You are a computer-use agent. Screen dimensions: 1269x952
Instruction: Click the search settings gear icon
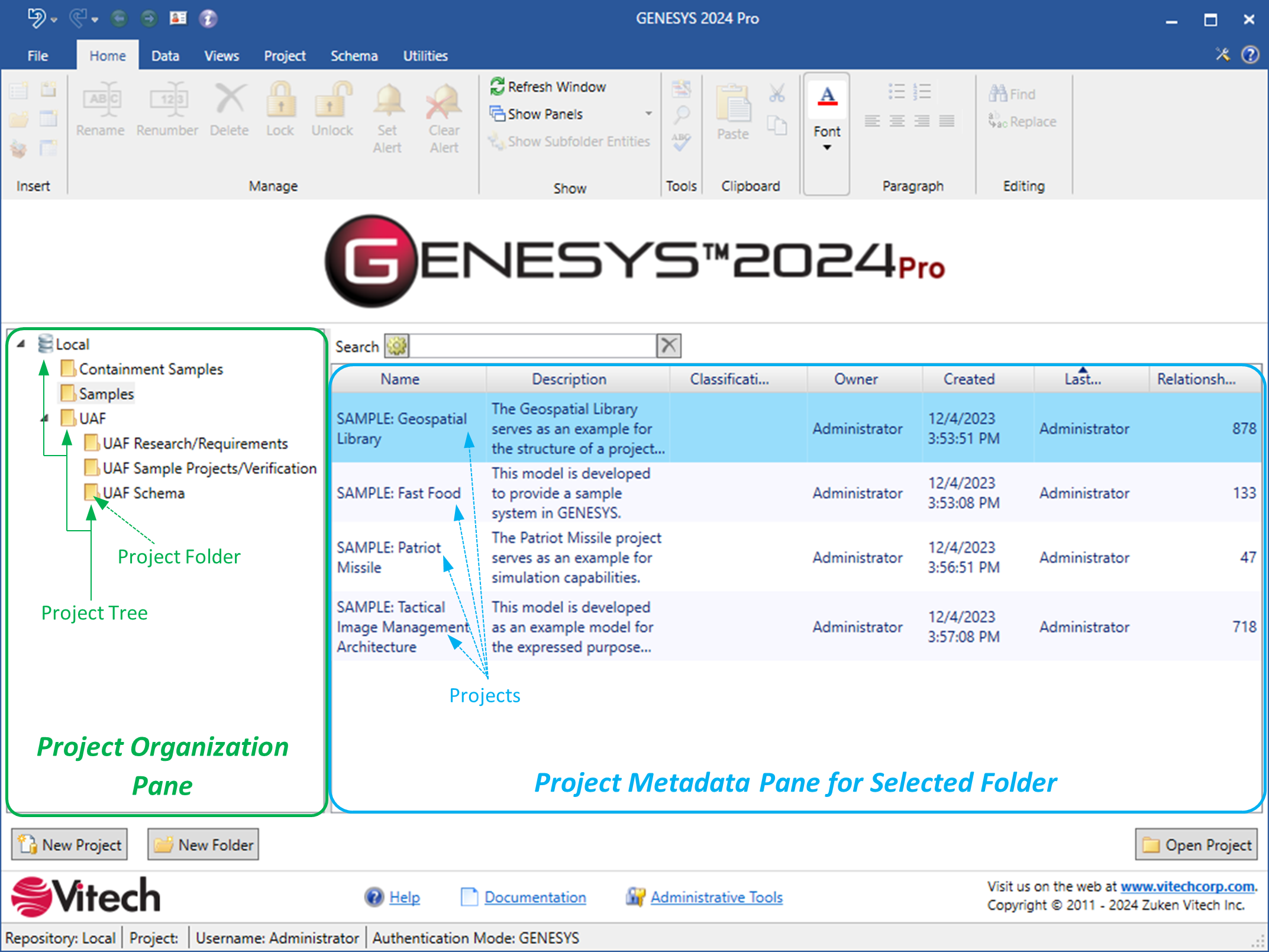click(x=396, y=346)
